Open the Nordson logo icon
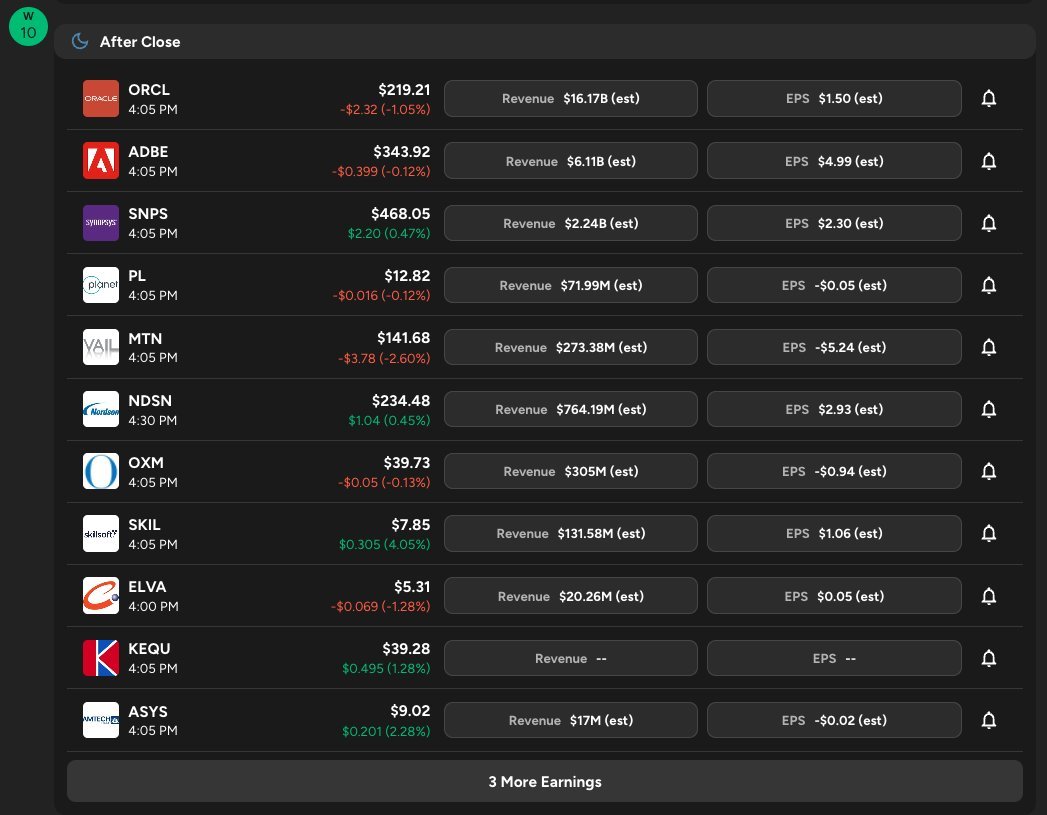Image resolution: width=1047 pixels, height=815 pixels. click(101, 409)
